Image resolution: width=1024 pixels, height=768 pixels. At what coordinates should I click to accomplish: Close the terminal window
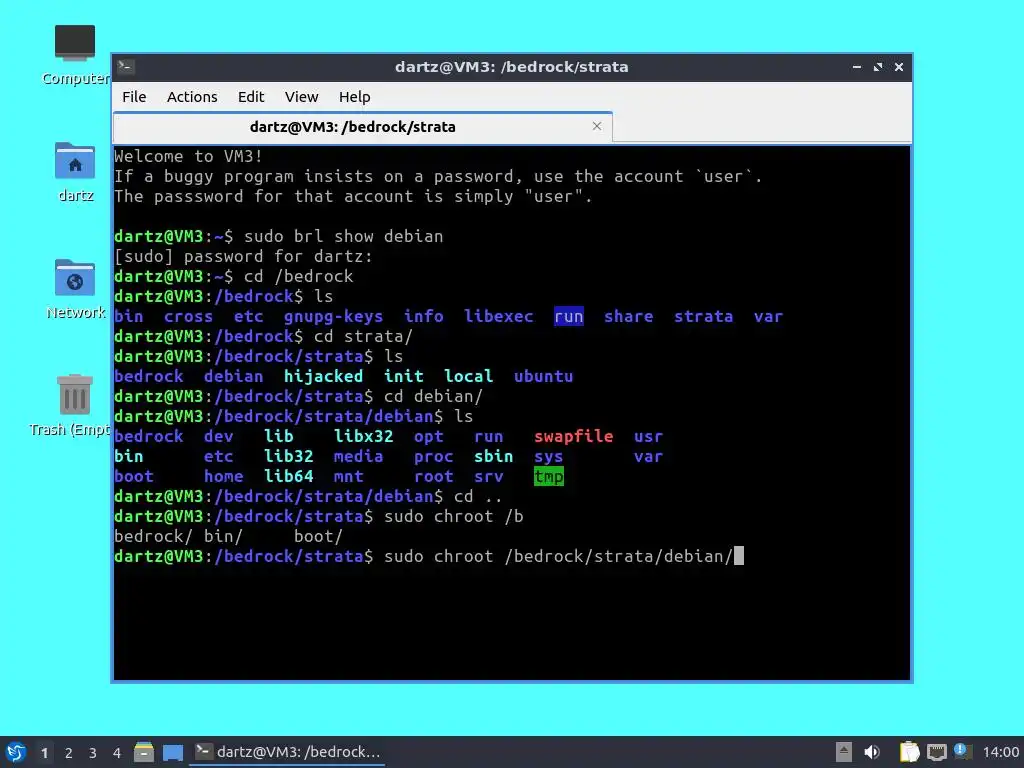pyautogui.click(x=899, y=67)
